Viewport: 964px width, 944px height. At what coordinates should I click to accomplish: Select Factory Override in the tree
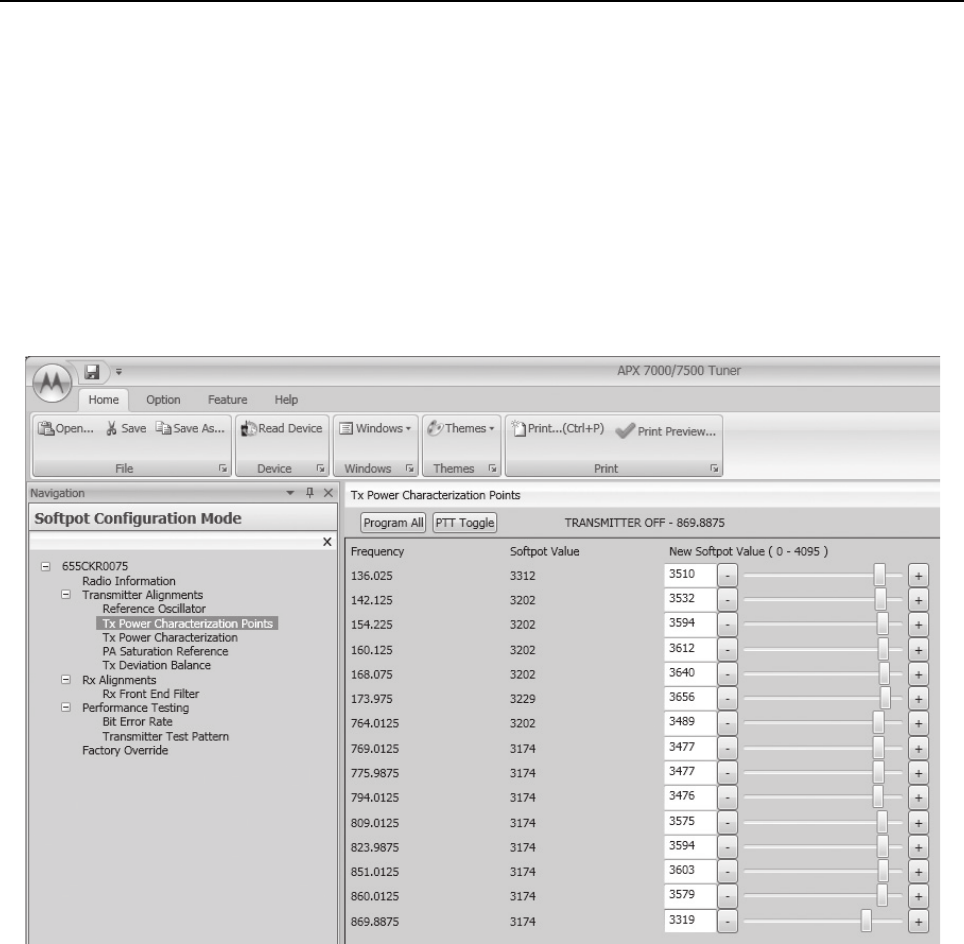tap(125, 750)
